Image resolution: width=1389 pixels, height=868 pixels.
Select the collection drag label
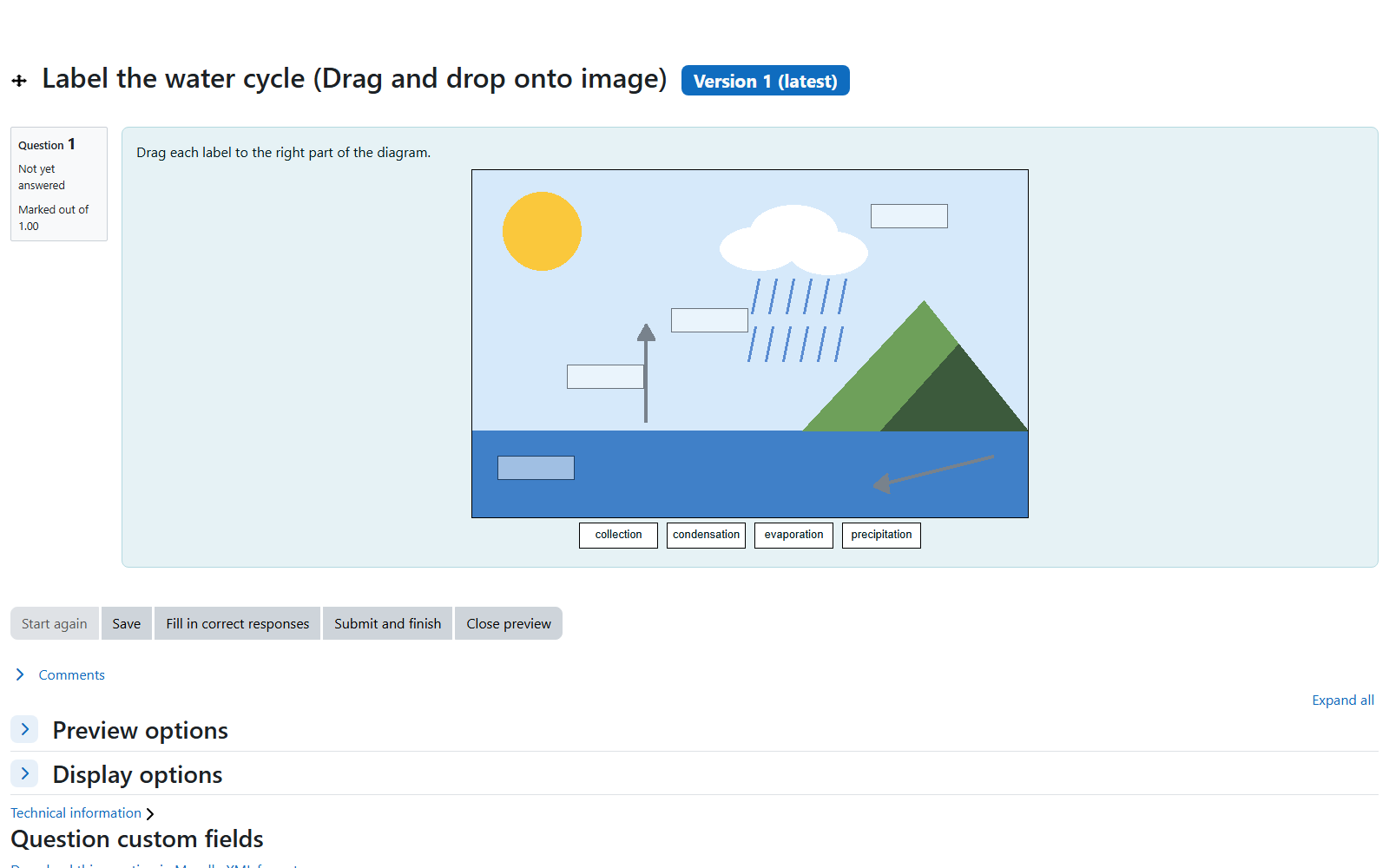pyautogui.click(x=618, y=535)
